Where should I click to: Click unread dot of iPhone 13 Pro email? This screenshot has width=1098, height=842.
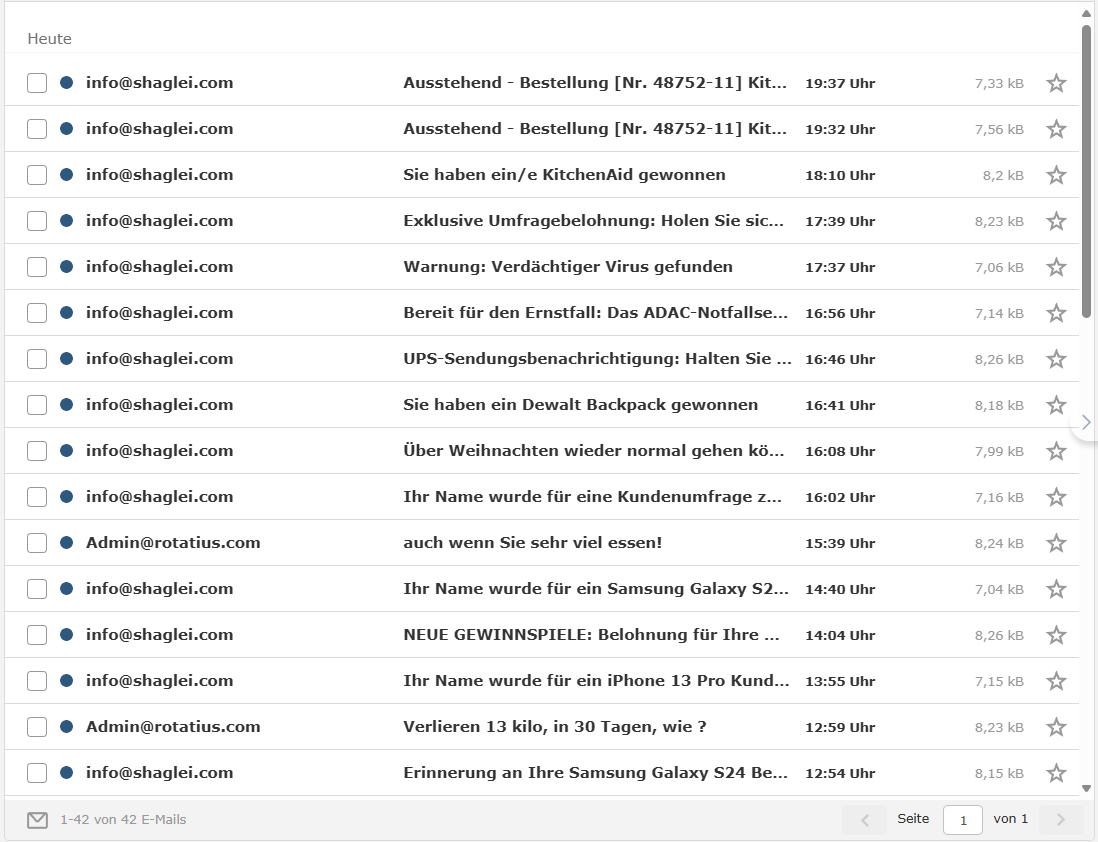pos(67,680)
